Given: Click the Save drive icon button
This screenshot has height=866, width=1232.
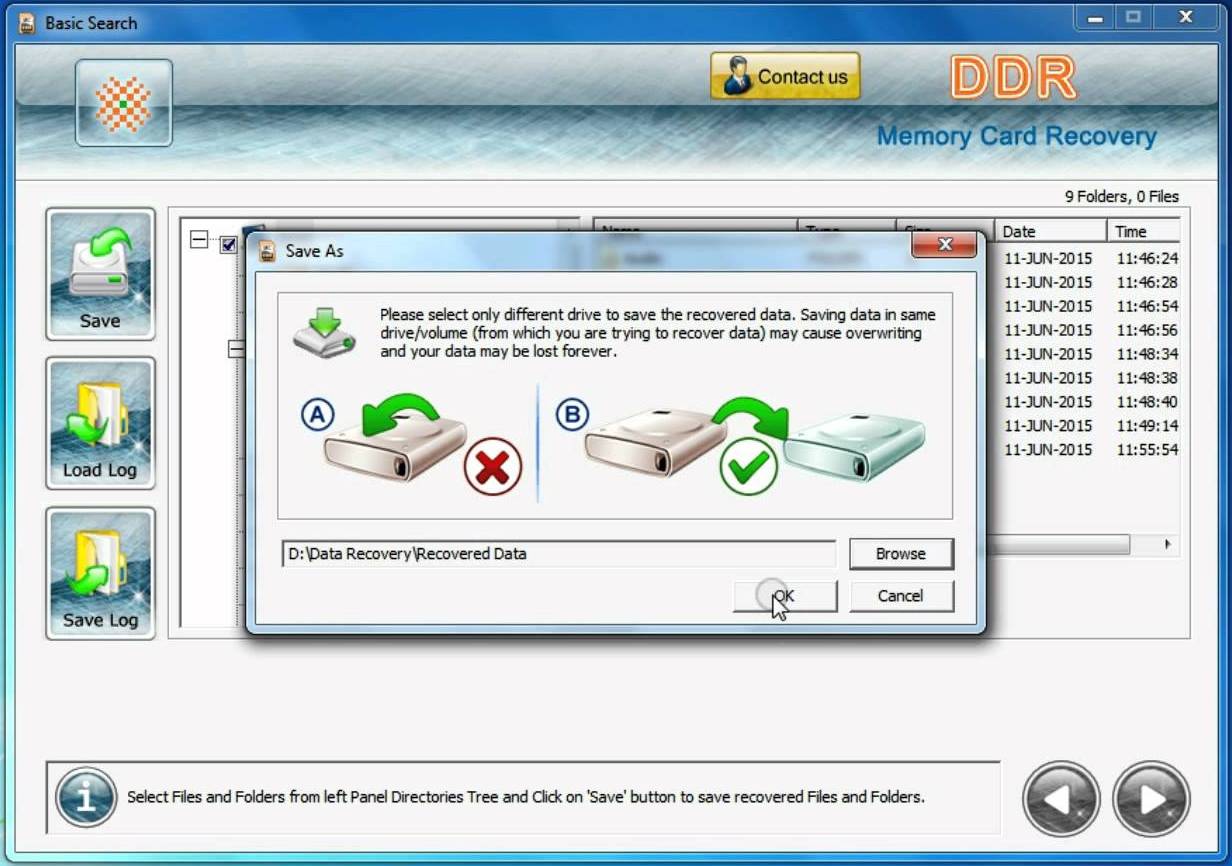Looking at the screenshot, I should click(x=100, y=274).
